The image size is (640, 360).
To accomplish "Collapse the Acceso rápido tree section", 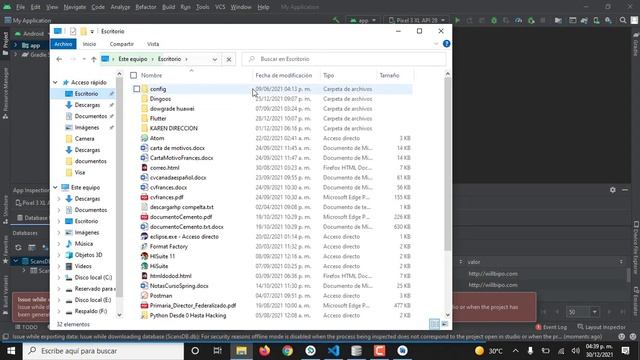I will click(55, 82).
